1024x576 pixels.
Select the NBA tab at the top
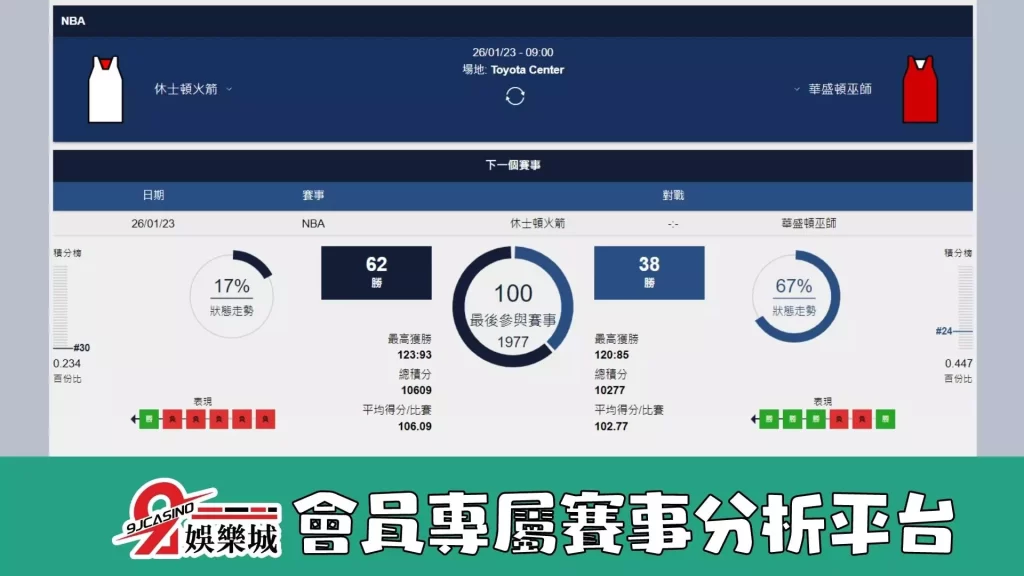tap(74, 20)
